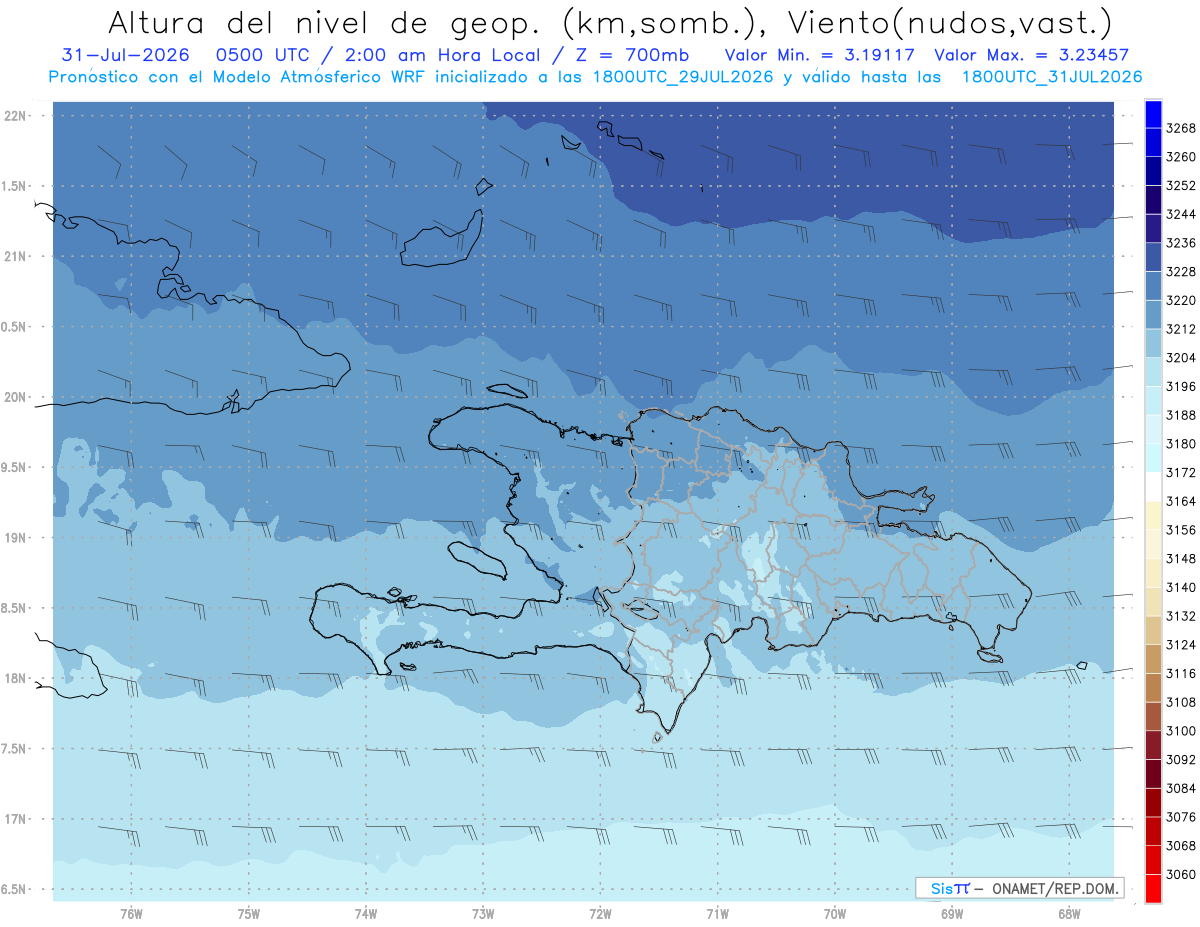Click the '3164' colorbar value
This screenshot has height=927, width=1200.
pyautogui.click(x=1181, y=501)
